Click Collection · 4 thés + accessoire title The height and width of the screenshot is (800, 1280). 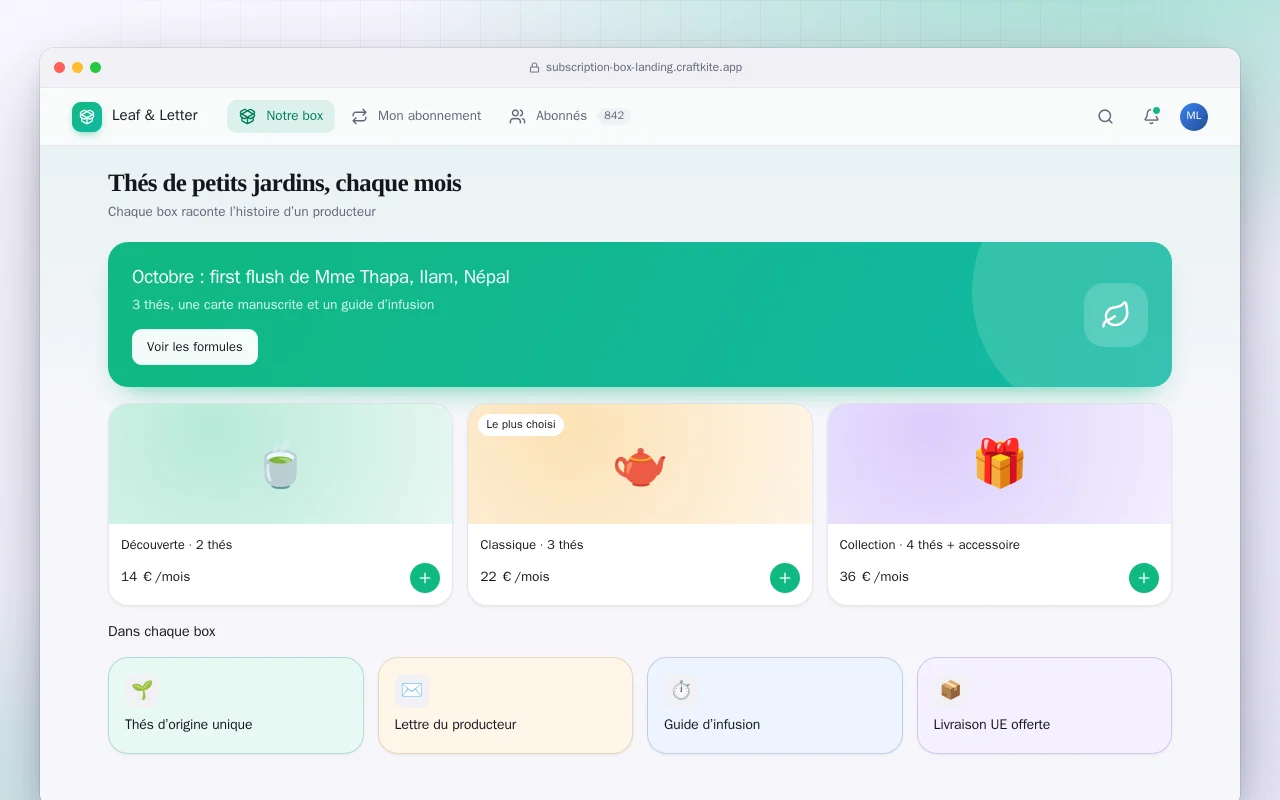pyautogui.click(x=930, y=545)
